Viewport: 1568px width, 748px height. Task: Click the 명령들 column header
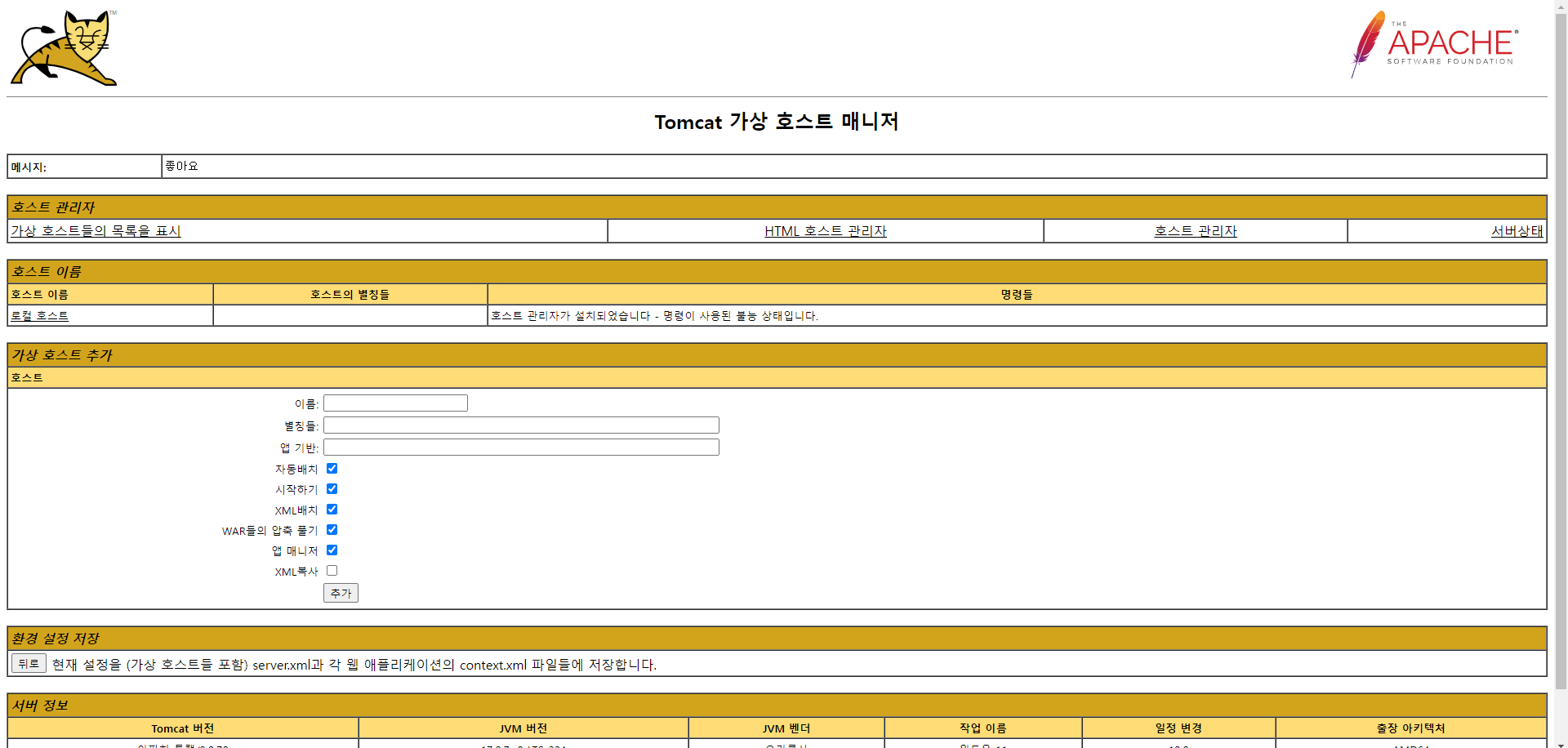coord(1017,295)
